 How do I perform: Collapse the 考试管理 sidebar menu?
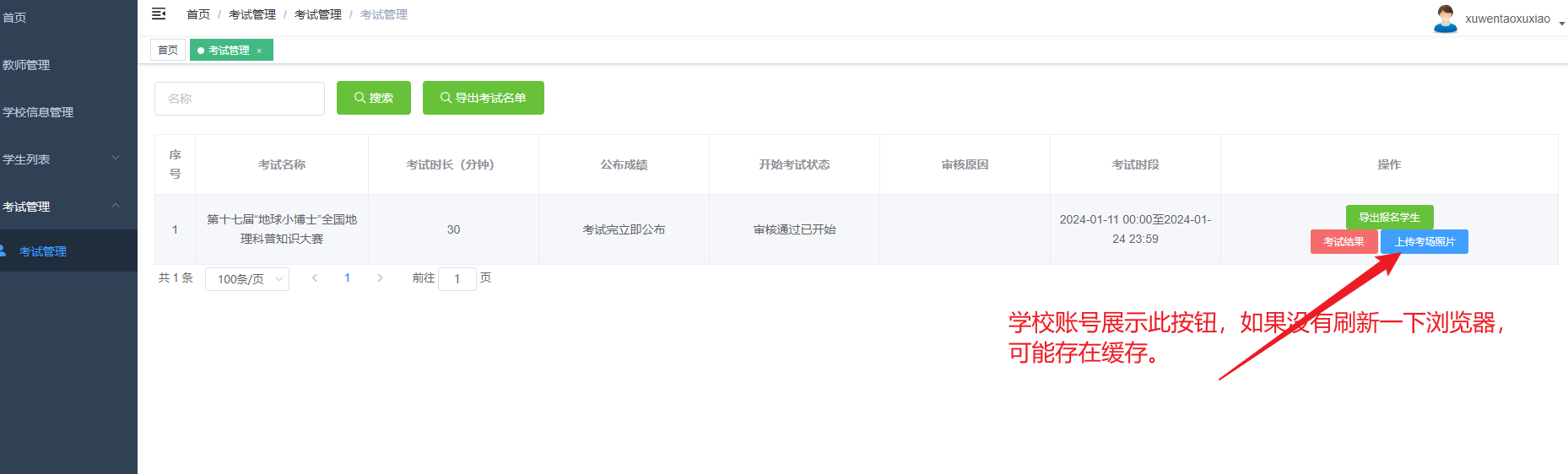pos(68,207)
